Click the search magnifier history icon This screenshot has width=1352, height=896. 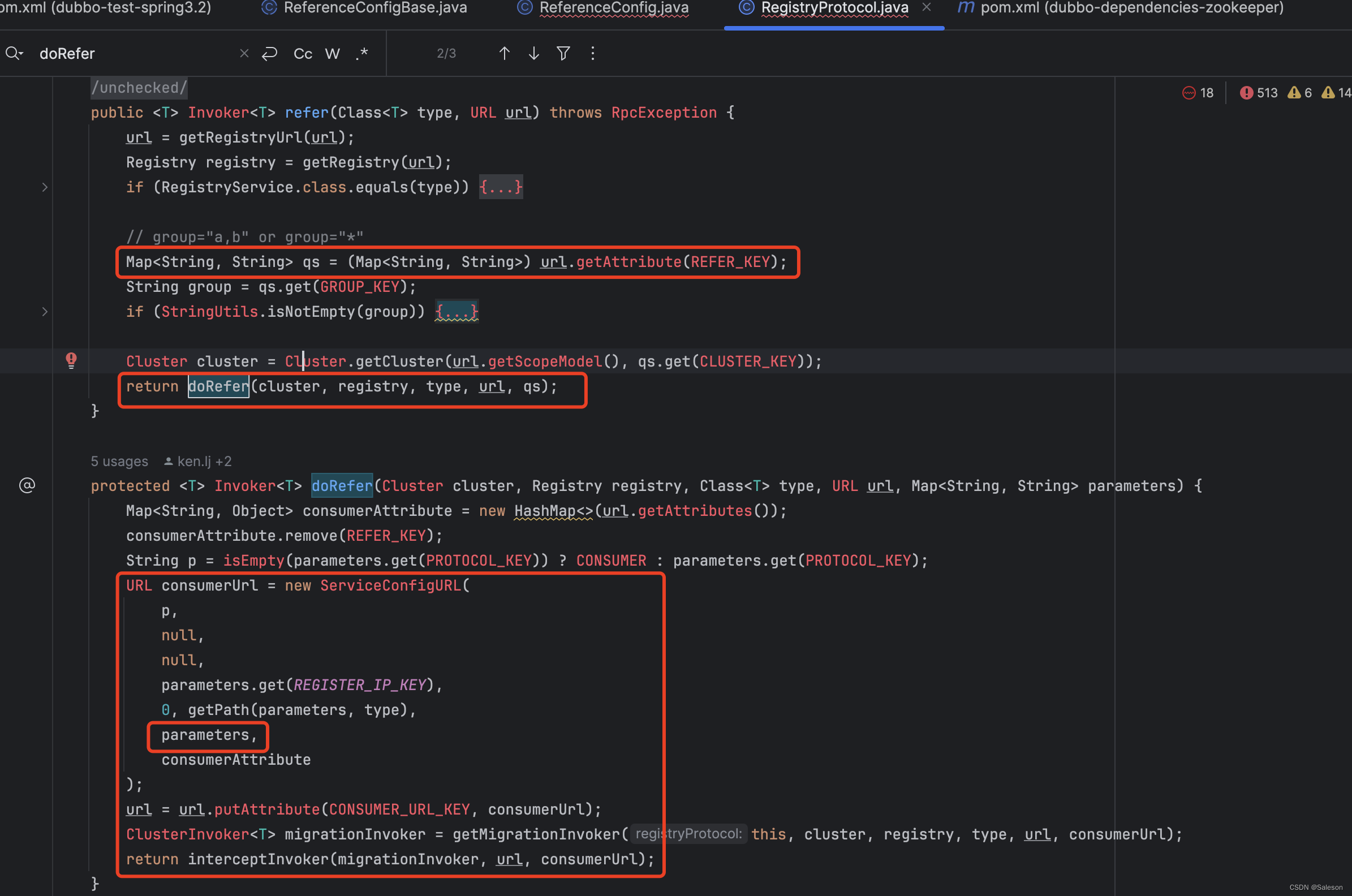[x=14, y=54]
